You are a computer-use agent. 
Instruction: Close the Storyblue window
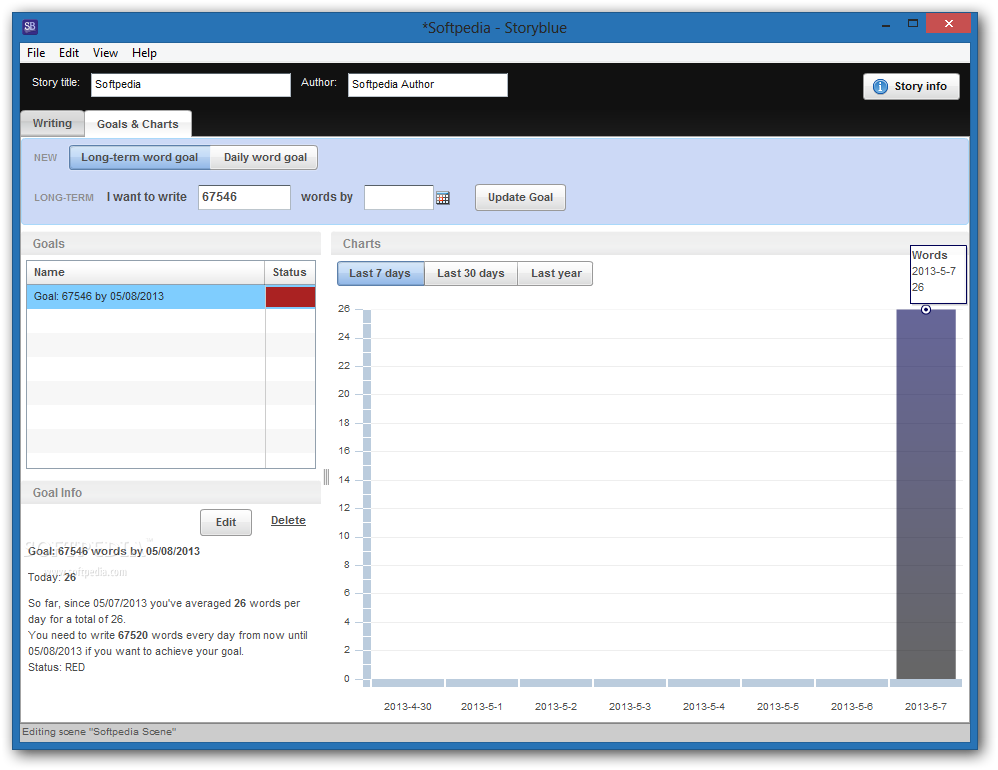coord(948,24)
